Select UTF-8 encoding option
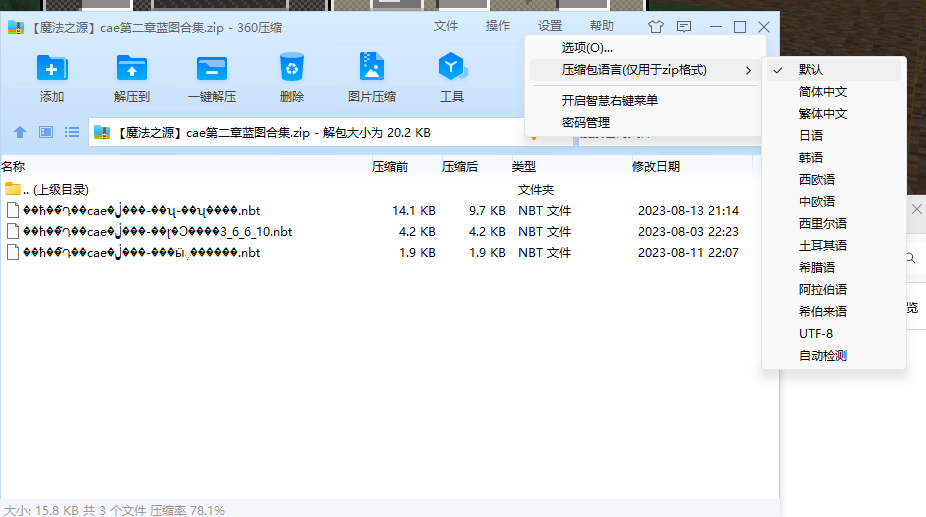The width and height of the screenshot is (926, 517). tap(815, 334)
